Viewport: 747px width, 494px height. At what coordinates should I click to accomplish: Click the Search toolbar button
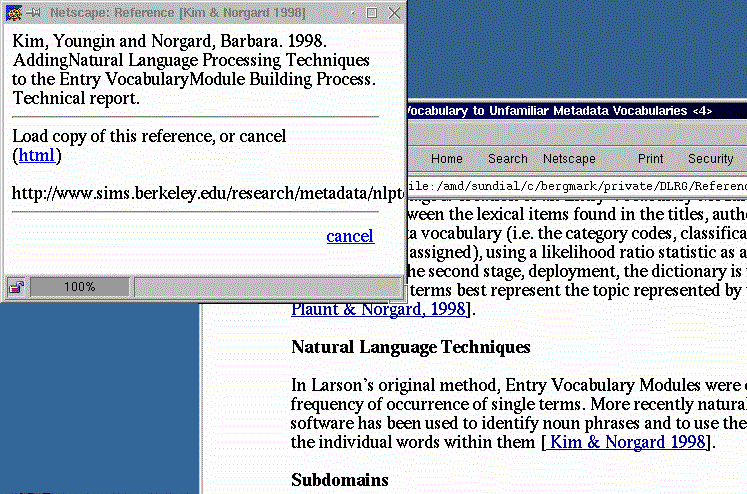507,158
